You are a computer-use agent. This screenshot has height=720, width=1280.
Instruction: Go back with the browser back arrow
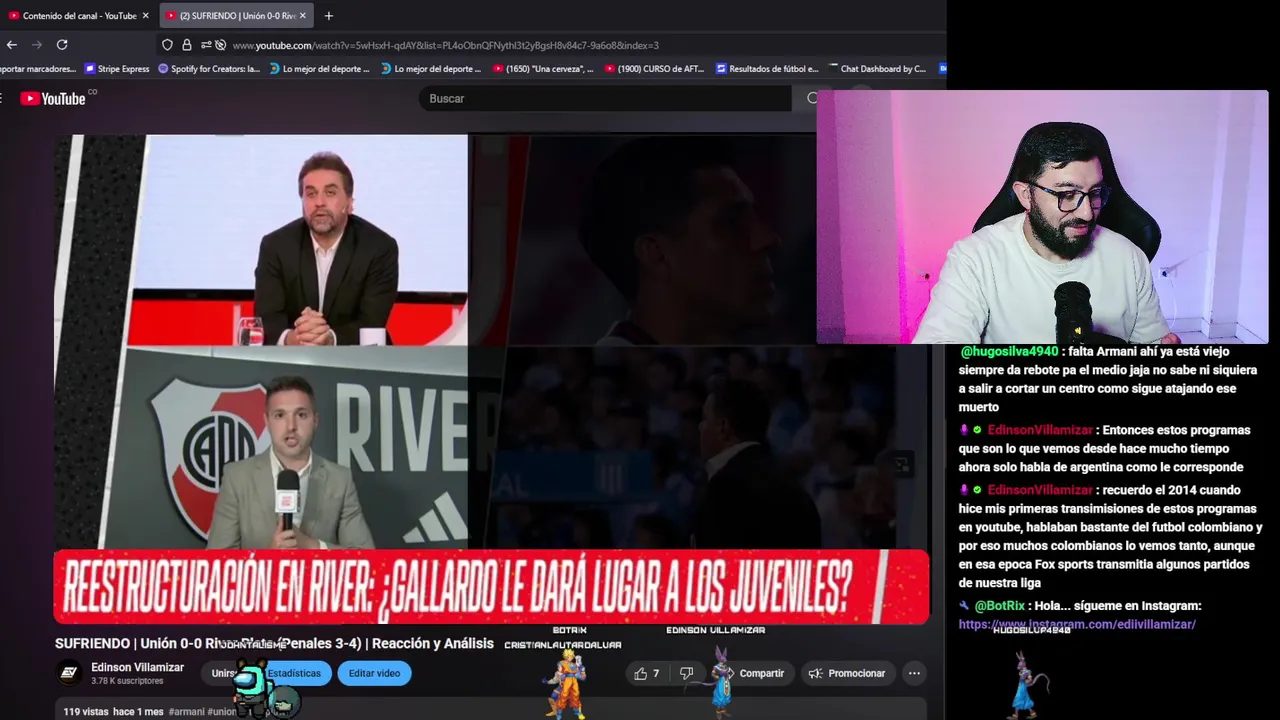click(12, 45)
